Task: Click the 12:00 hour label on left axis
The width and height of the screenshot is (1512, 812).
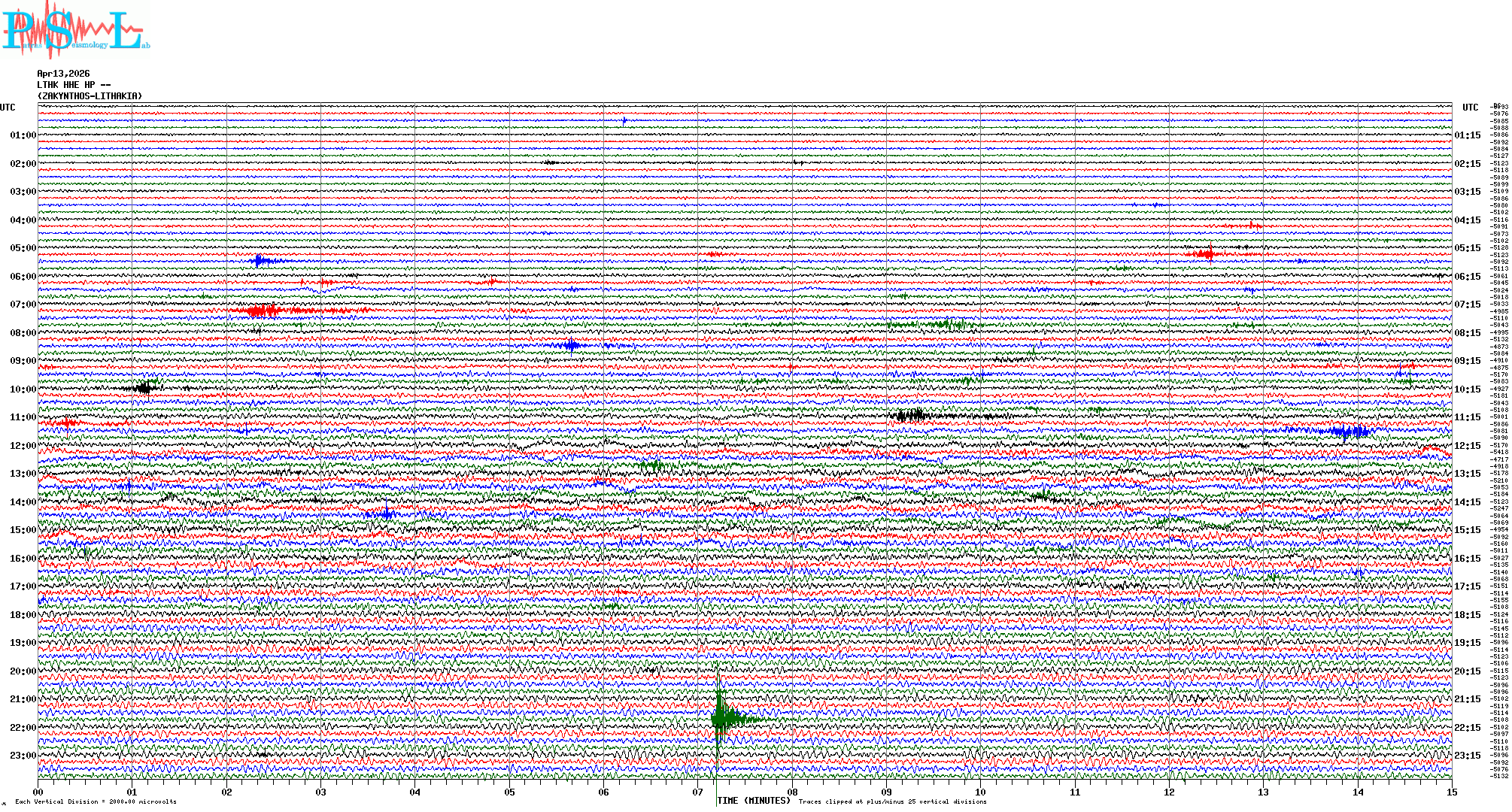Action: 23,446
